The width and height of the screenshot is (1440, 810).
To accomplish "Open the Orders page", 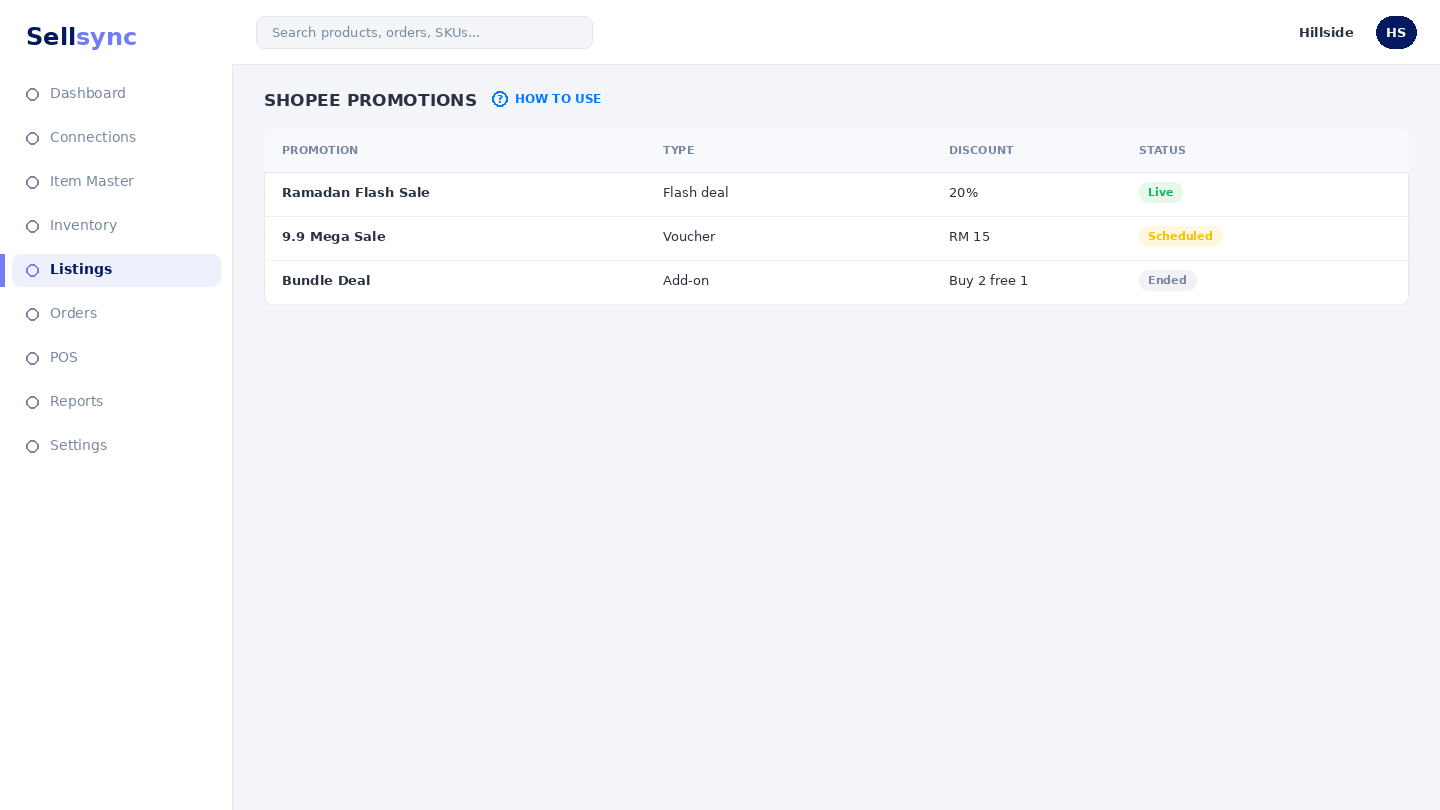I will point(116,314).
